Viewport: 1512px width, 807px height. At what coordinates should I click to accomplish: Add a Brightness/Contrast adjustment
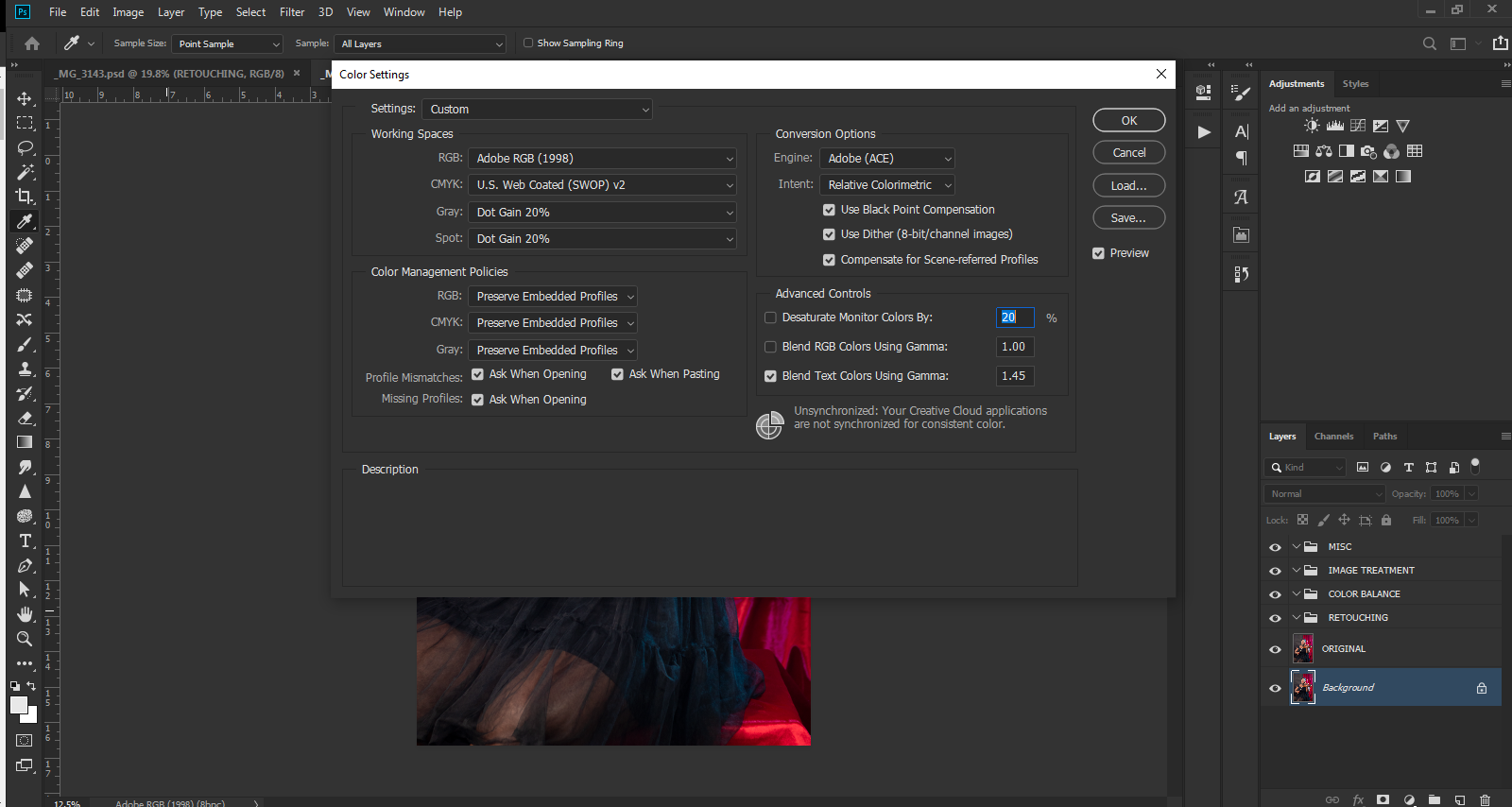pos(1312,126)
